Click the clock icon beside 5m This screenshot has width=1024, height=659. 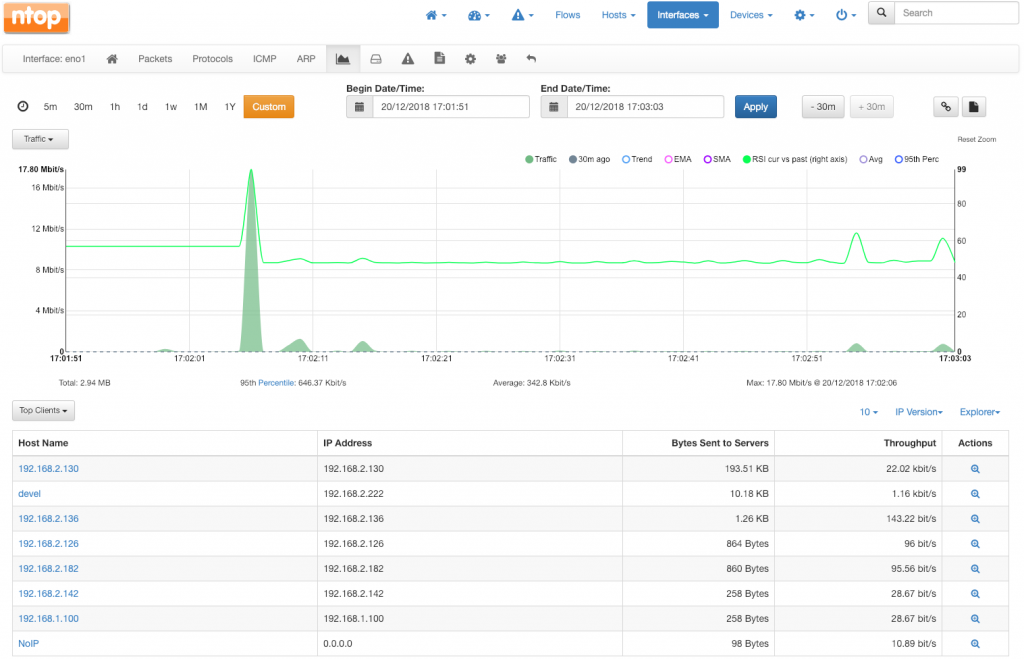click(23, 106)
